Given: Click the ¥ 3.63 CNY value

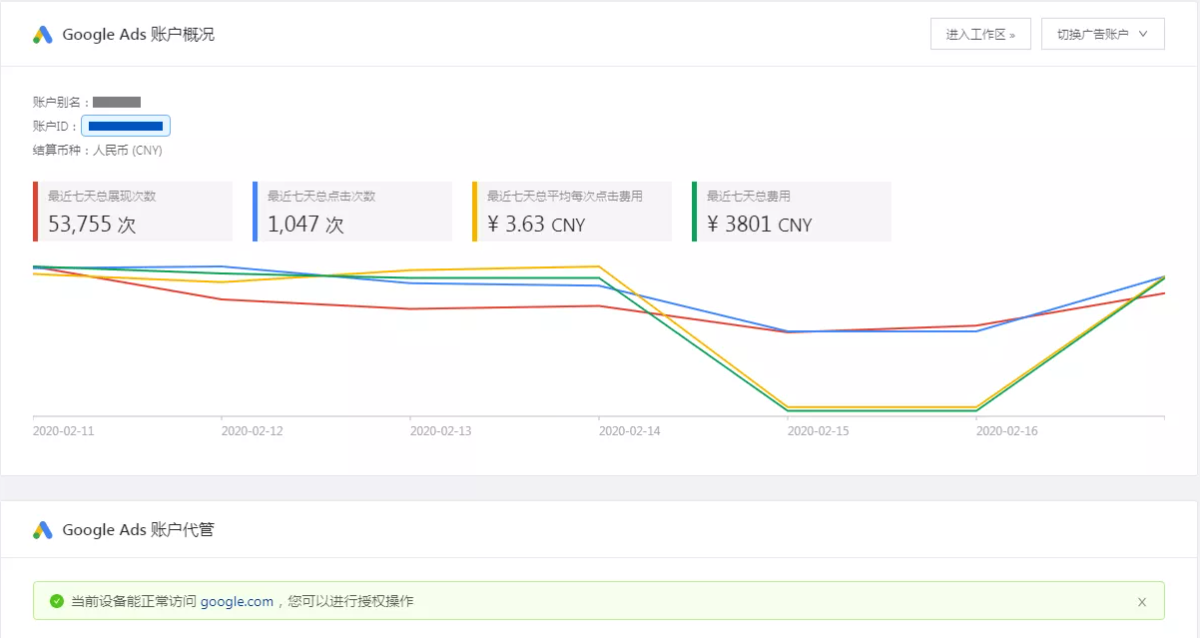Looking at the screenshot, I should click(536, 224).
